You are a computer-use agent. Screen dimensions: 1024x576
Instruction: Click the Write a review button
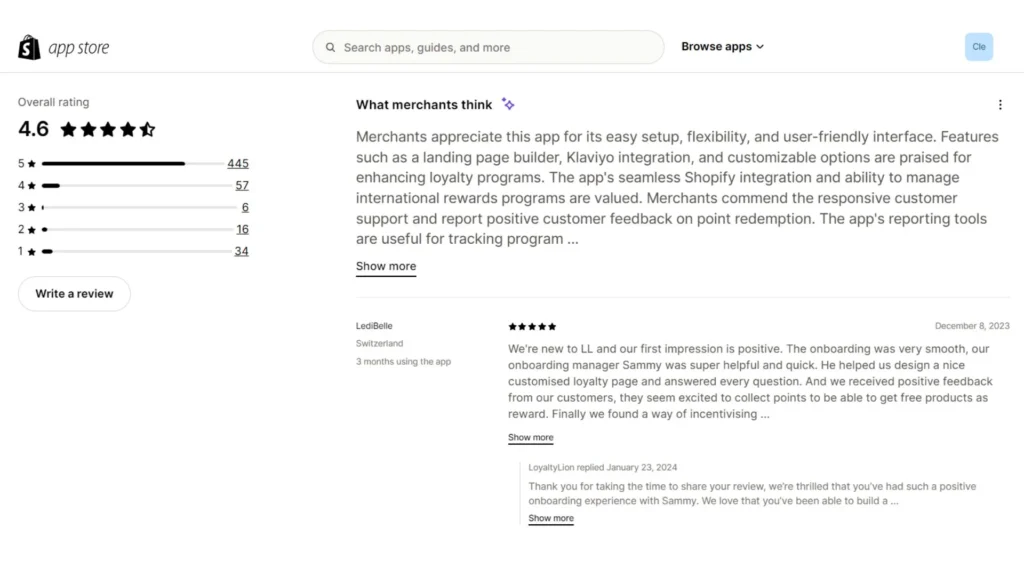[x=73, y=293]
